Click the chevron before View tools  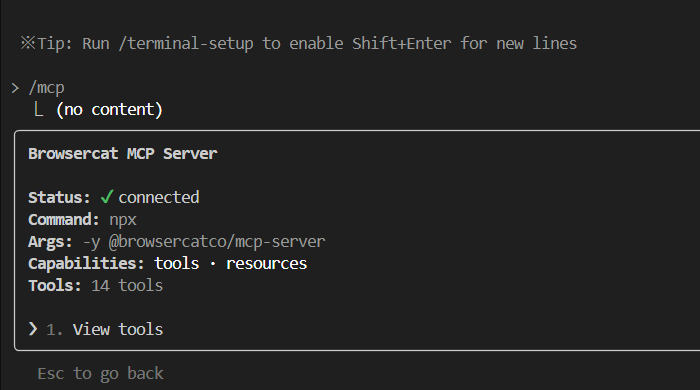[33, 329]
